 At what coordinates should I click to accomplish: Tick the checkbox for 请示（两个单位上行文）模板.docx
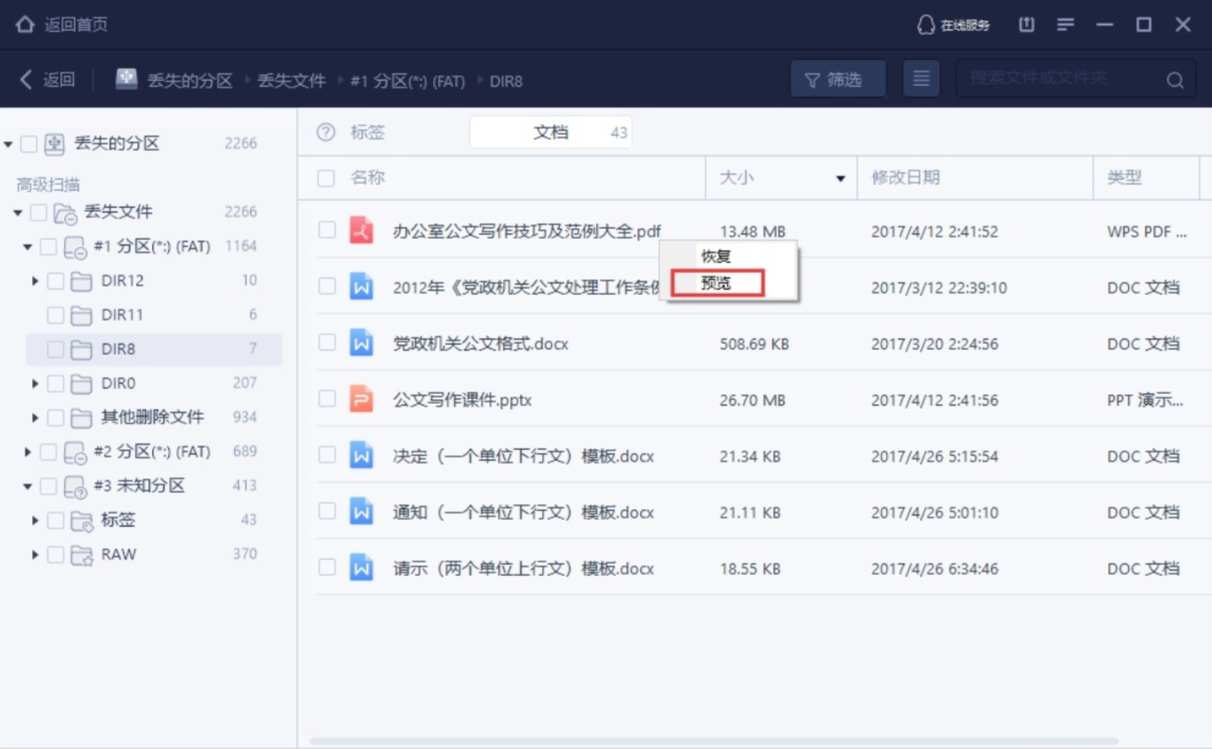[327, 567]
